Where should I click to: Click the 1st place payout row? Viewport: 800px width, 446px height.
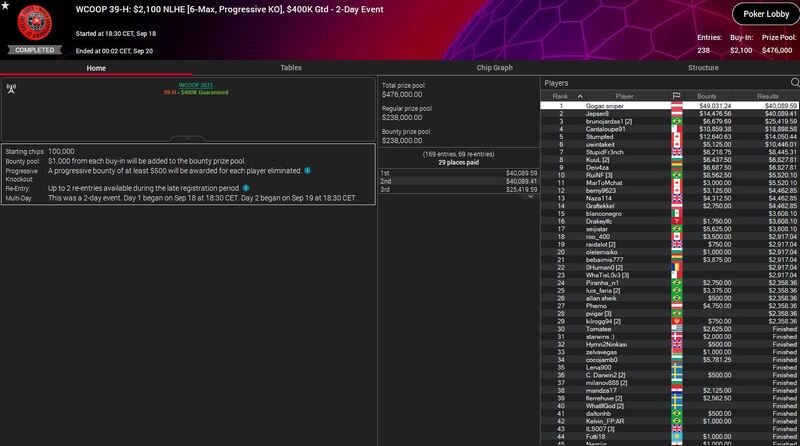(459, 174)
